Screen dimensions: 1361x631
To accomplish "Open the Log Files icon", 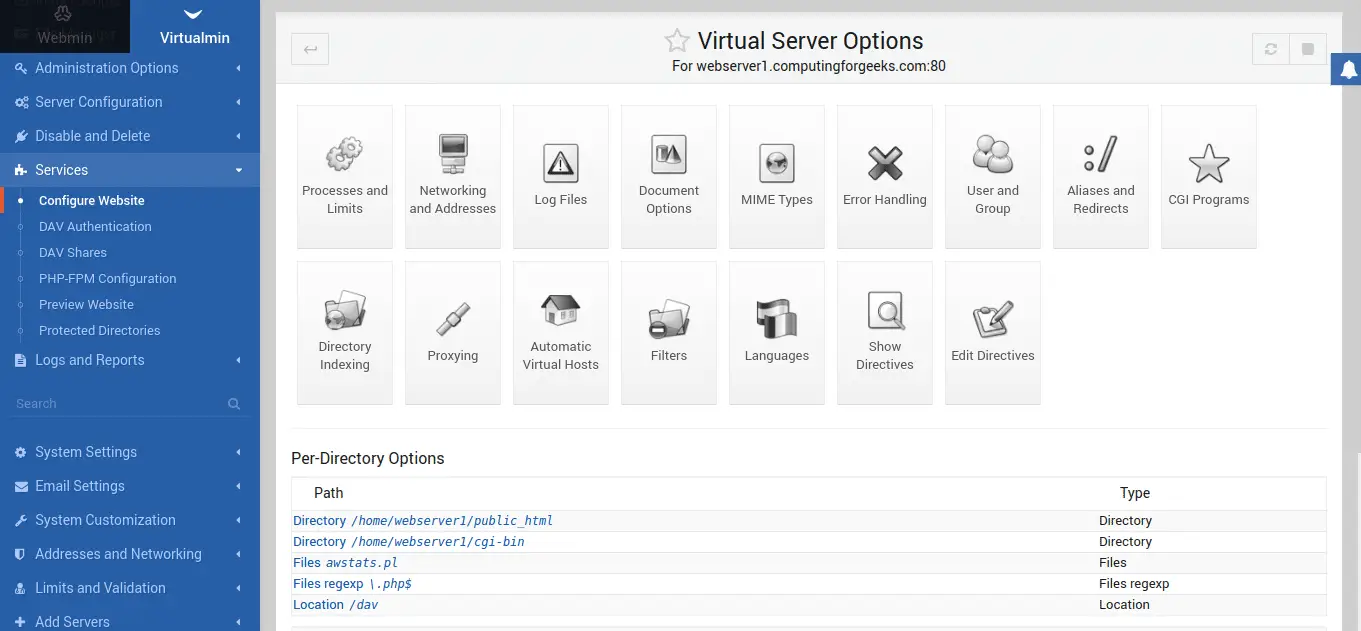I will 561,177.
